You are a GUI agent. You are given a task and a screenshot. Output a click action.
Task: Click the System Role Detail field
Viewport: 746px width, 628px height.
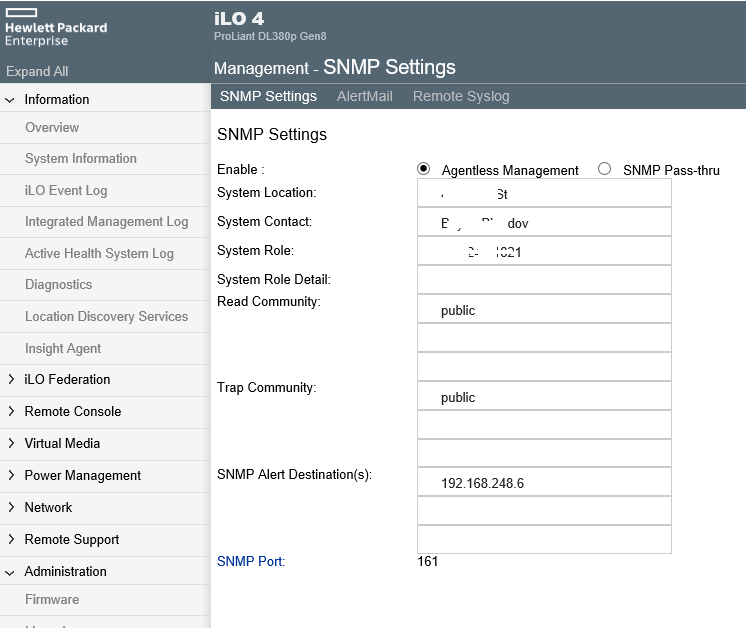(x=544, y=280)
